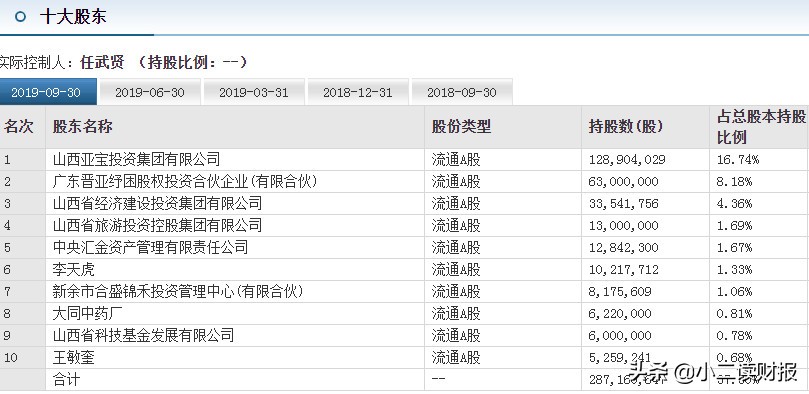809x394 pixels.
Task: Click share count 8,175,609
Action: coord(620,292)
